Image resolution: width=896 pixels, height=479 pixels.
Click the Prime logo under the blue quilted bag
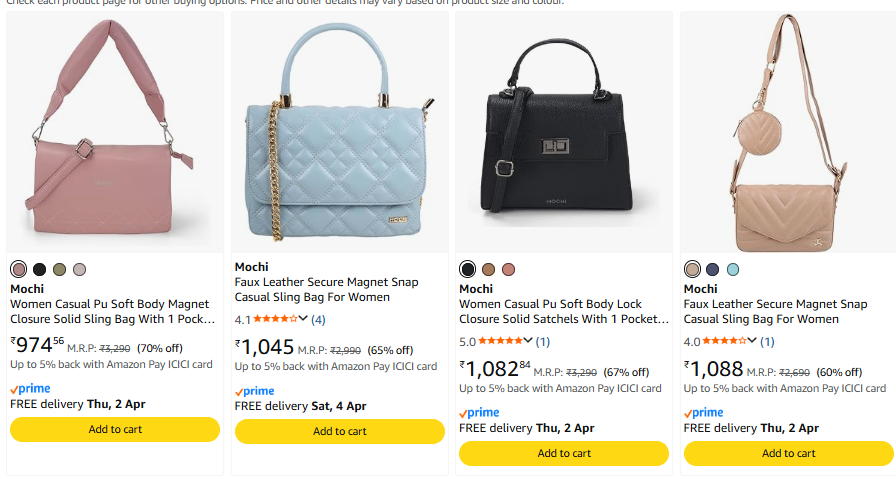click(x=254, y=391)
